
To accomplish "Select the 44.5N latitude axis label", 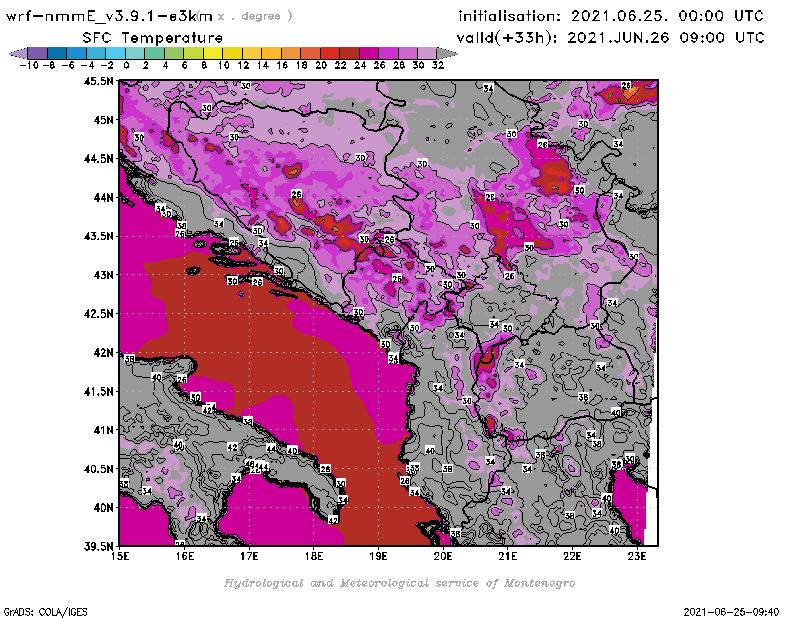I will point(99,159).
